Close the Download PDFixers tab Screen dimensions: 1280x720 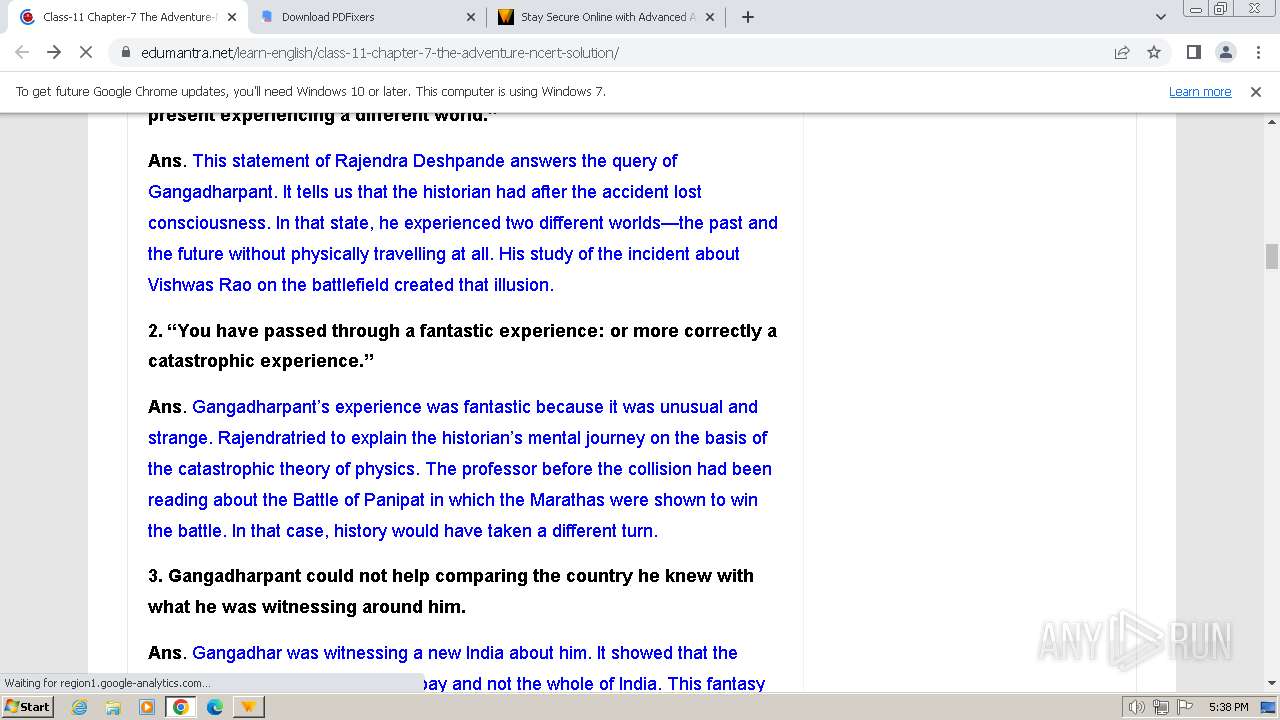tap(472, 17)
